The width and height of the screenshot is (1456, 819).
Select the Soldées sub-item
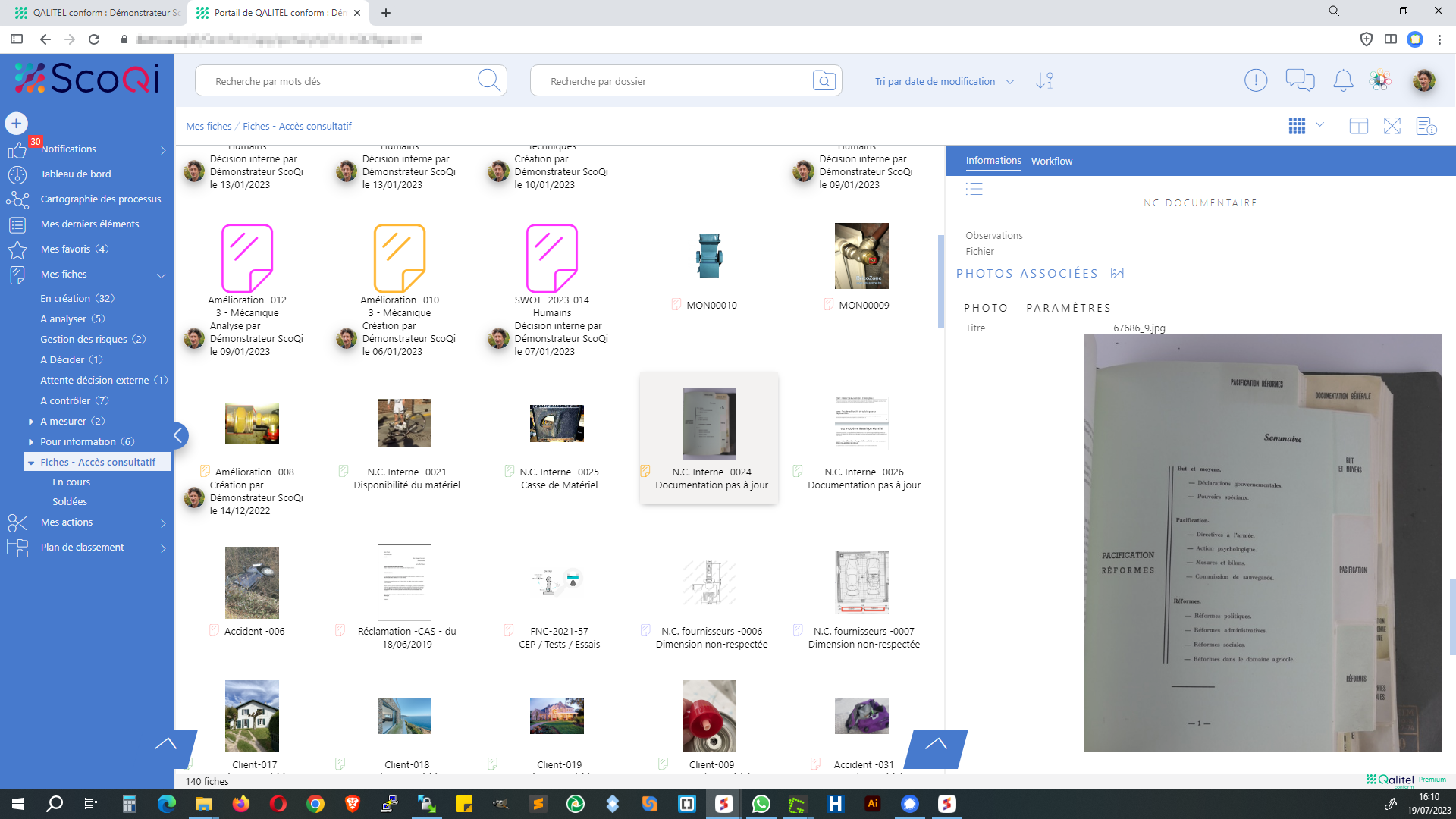click(70, 501)
